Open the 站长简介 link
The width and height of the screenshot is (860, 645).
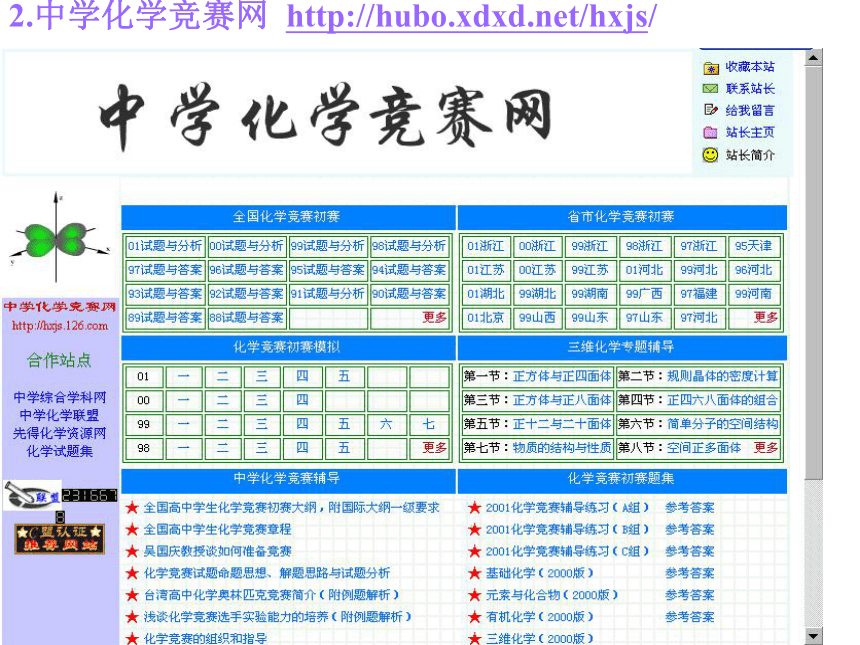[x=750, y=155]
